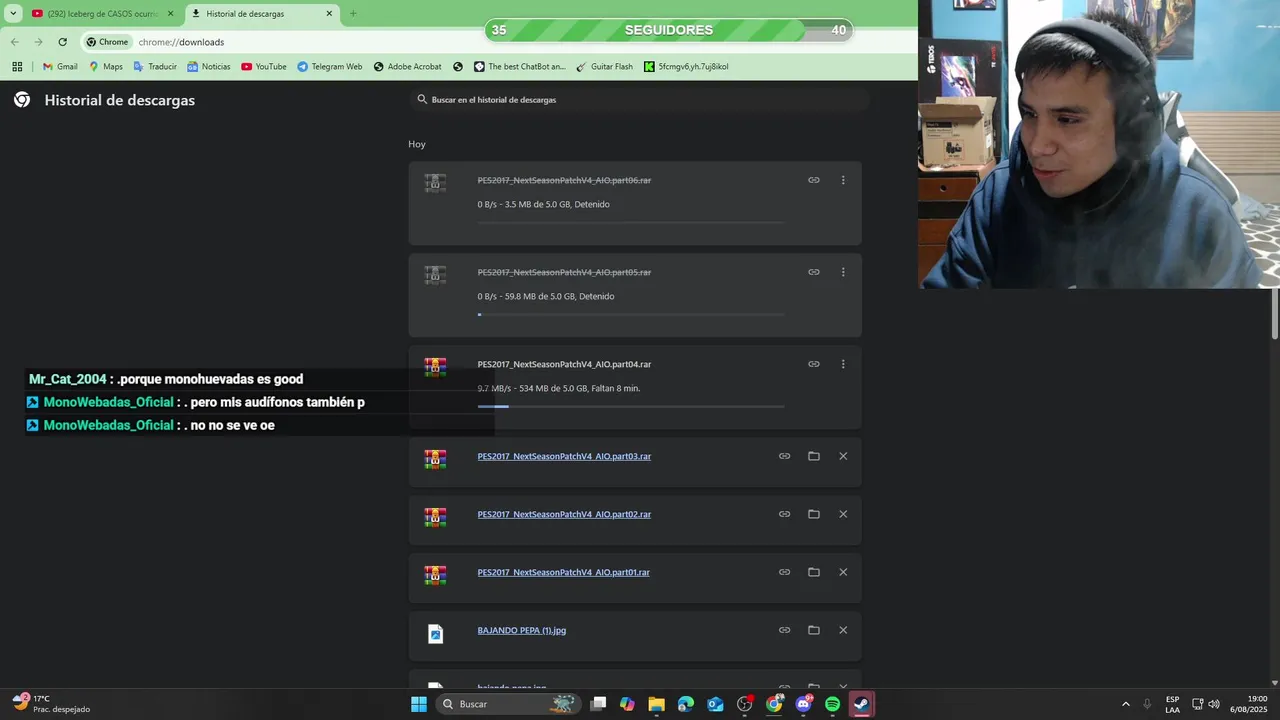
Task: Click the RAR archive icon of part03.rar
Action: click(x=435, y=459)
